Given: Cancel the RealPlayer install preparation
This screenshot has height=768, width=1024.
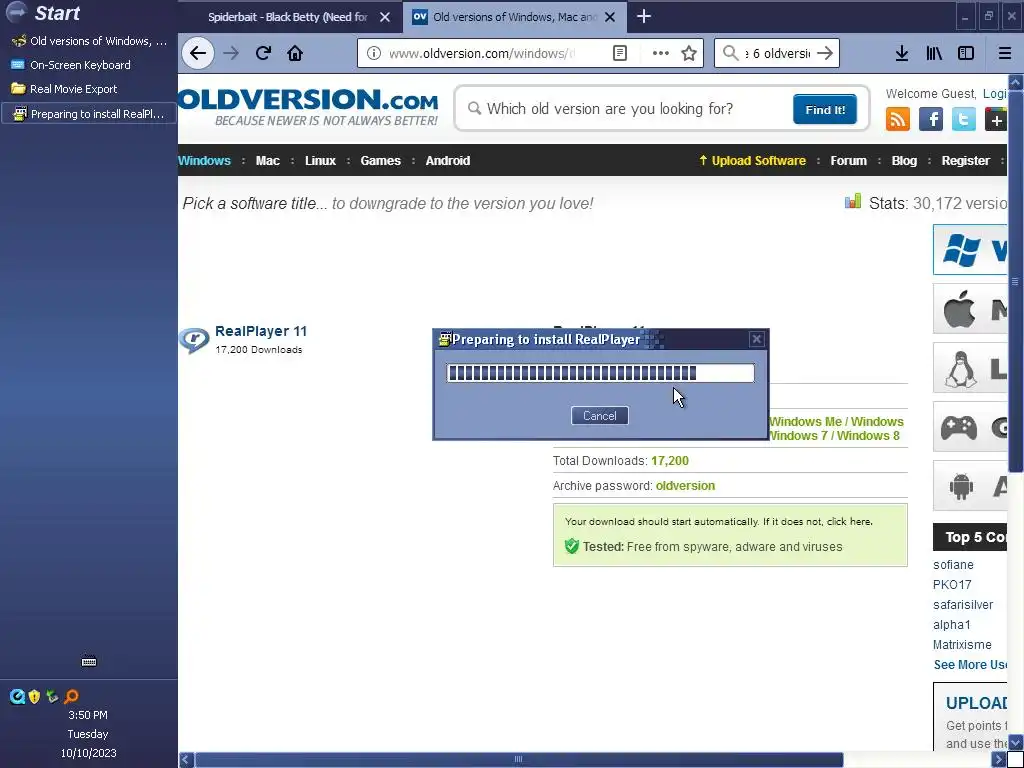Looking at the screenshot, I should coord(600,416).
